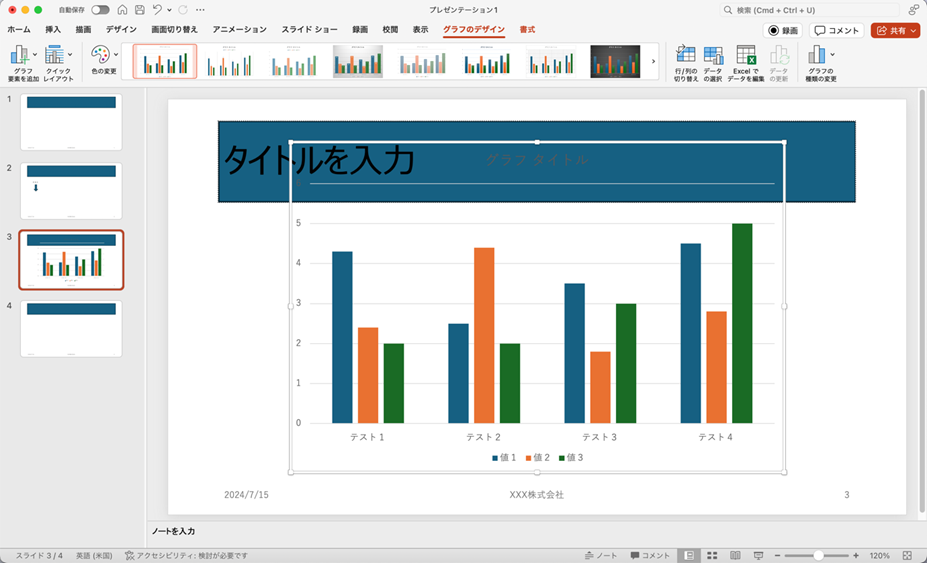The image size is (927, 563).
Task: Click the 共有 share button
Action: coord(894,30)
